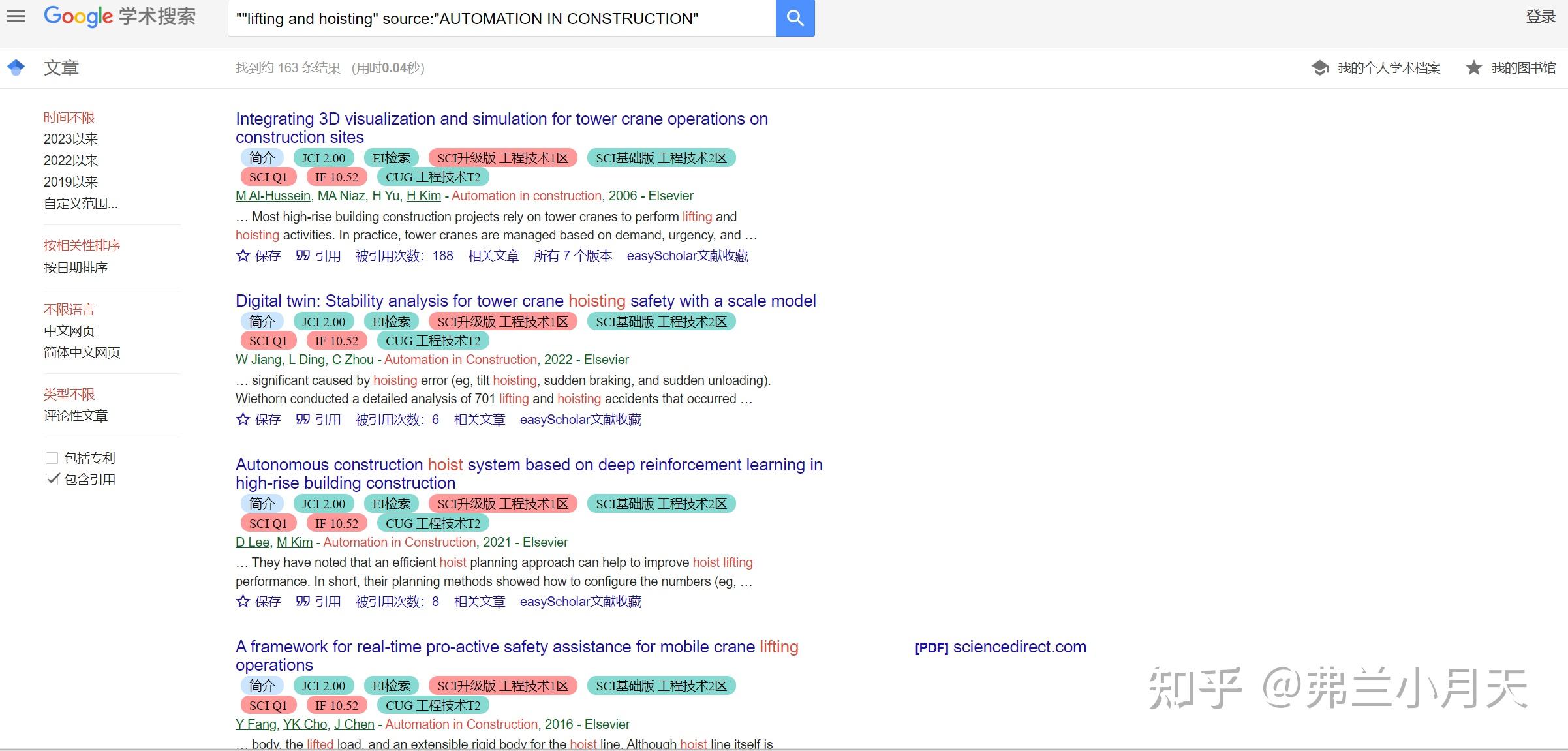Screen dimensions: 1568x751
Task: View 被引用次数: 188 citations
Action: (404, 256)
